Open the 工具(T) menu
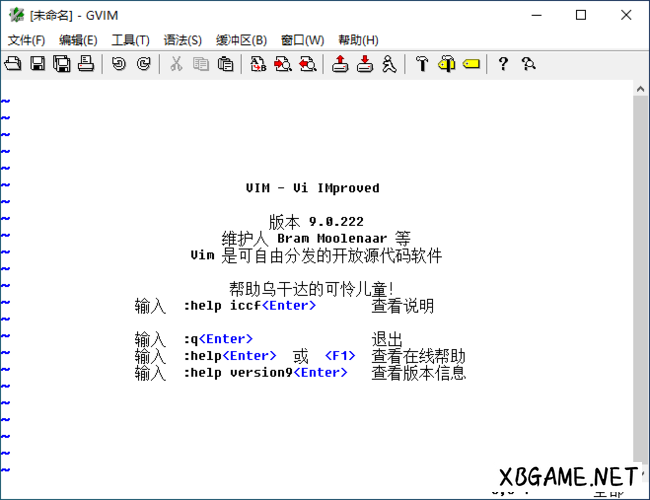 tap(130, 40)
